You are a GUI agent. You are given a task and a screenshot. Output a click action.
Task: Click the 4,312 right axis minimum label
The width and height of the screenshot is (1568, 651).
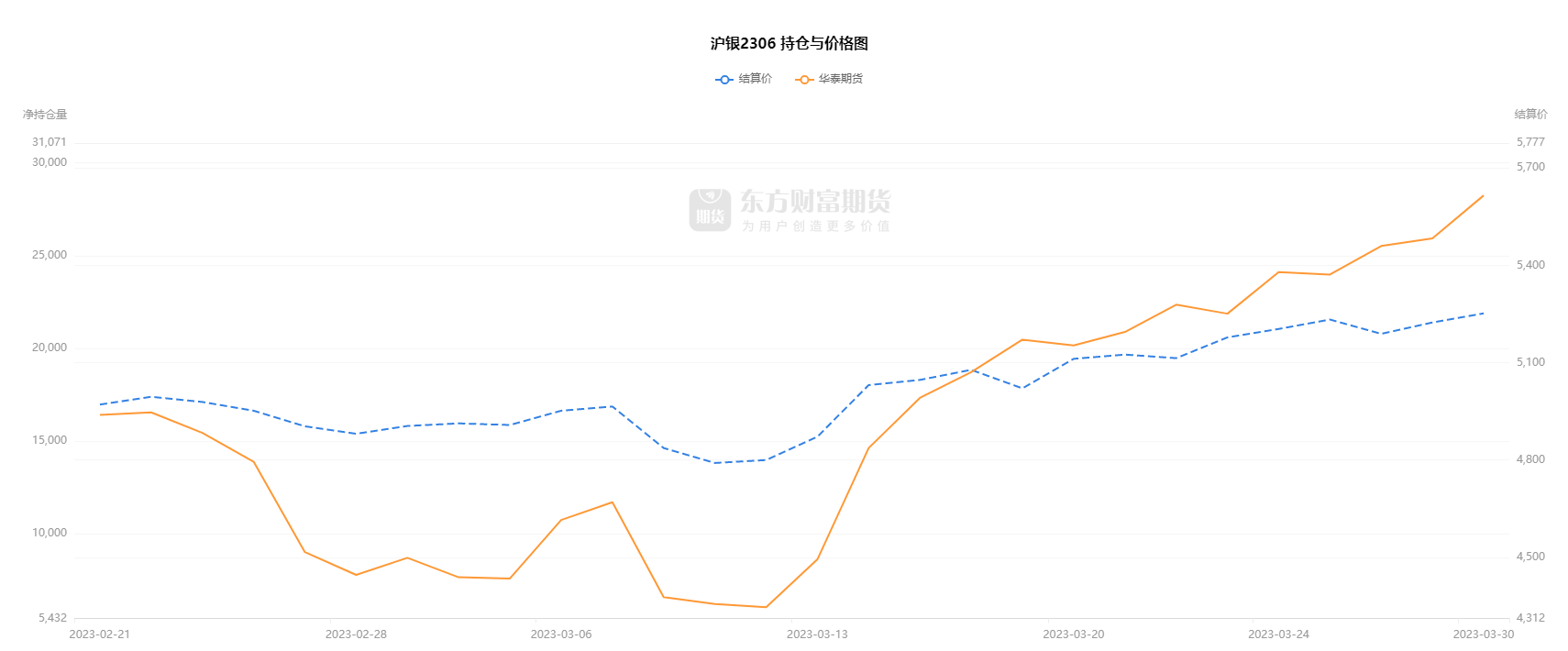1530,618
